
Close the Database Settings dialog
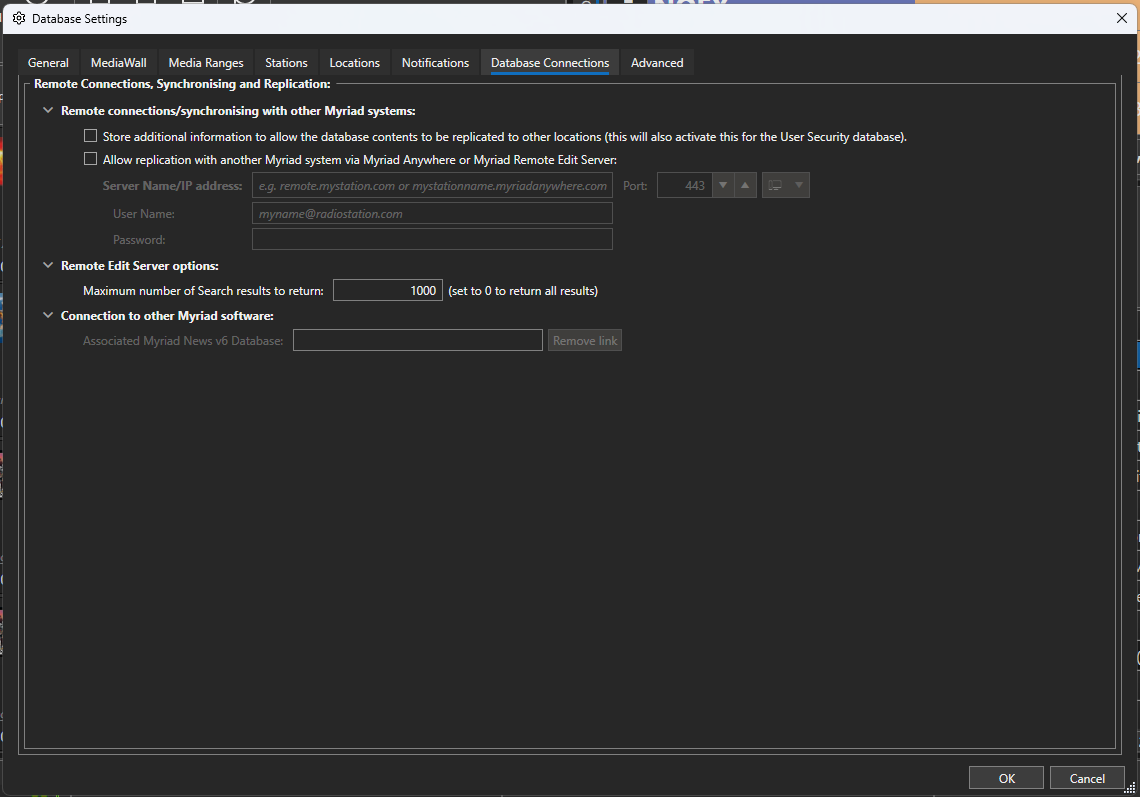[x=1122, y=18]
